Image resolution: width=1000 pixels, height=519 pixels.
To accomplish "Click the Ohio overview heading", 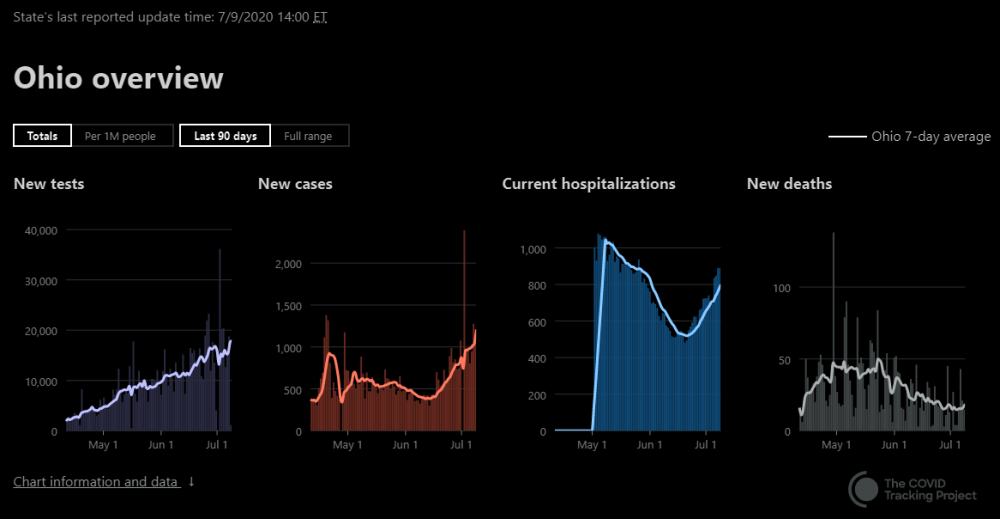I will 119,78.
